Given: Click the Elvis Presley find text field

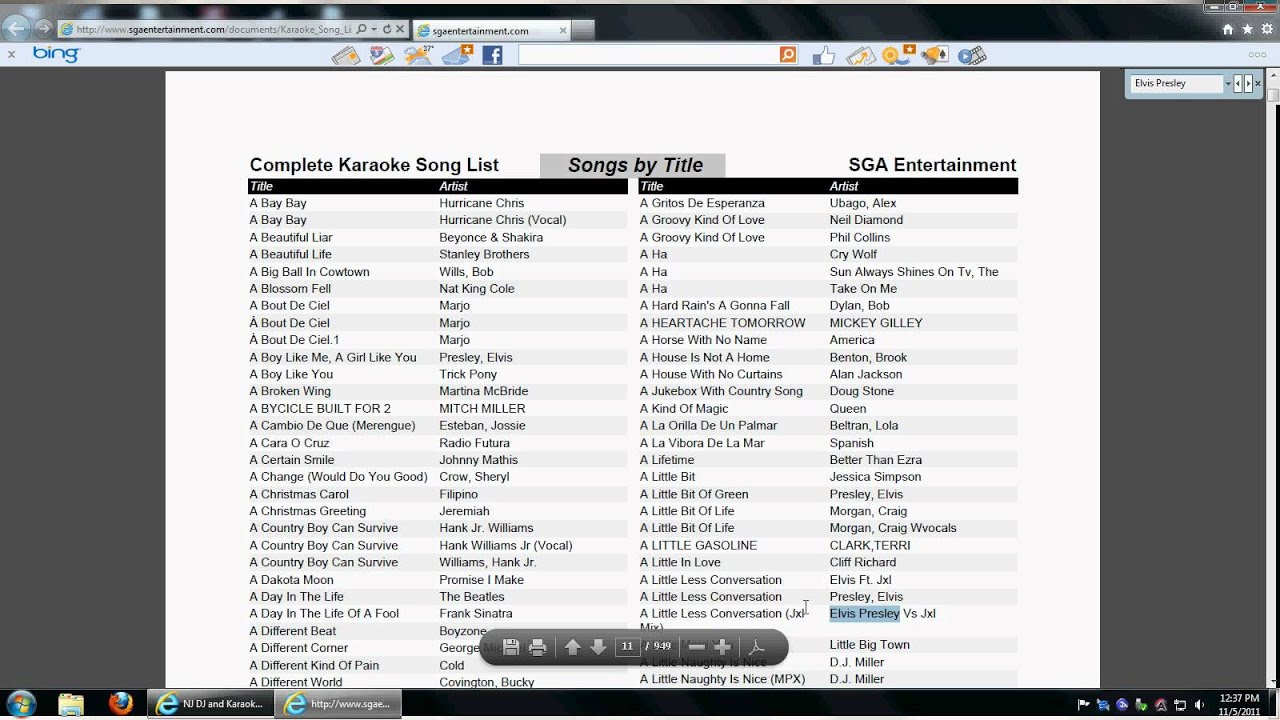Looking at the screenshot, I should (x=1176, y=84).
